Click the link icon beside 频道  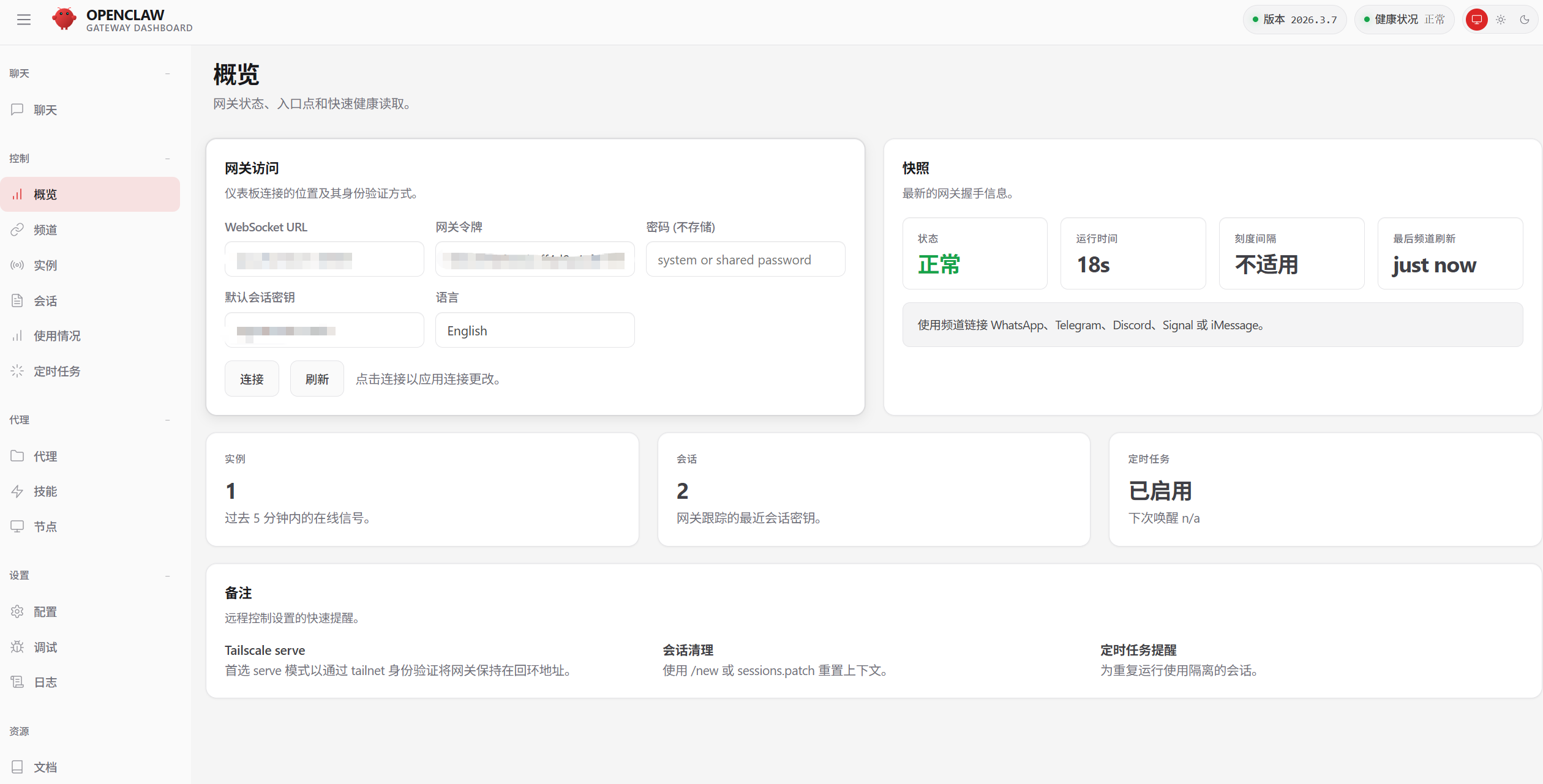coord(17,230)
